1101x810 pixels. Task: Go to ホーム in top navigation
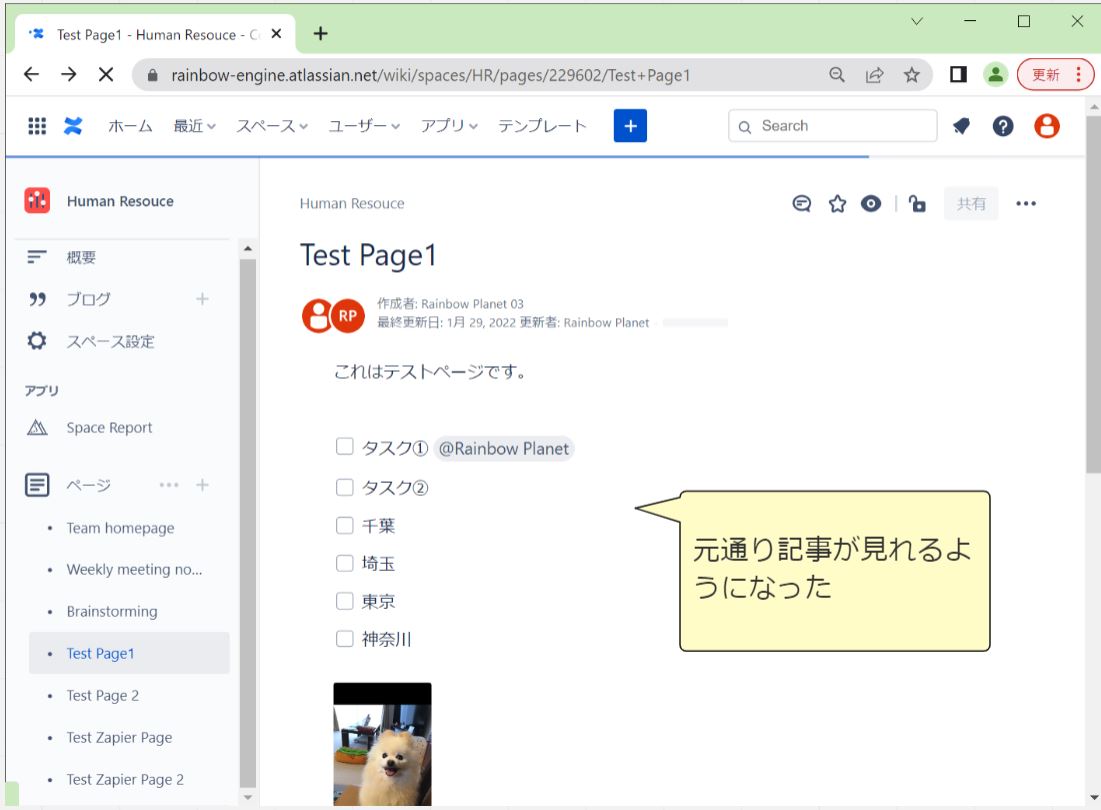[x=130, y=126]
